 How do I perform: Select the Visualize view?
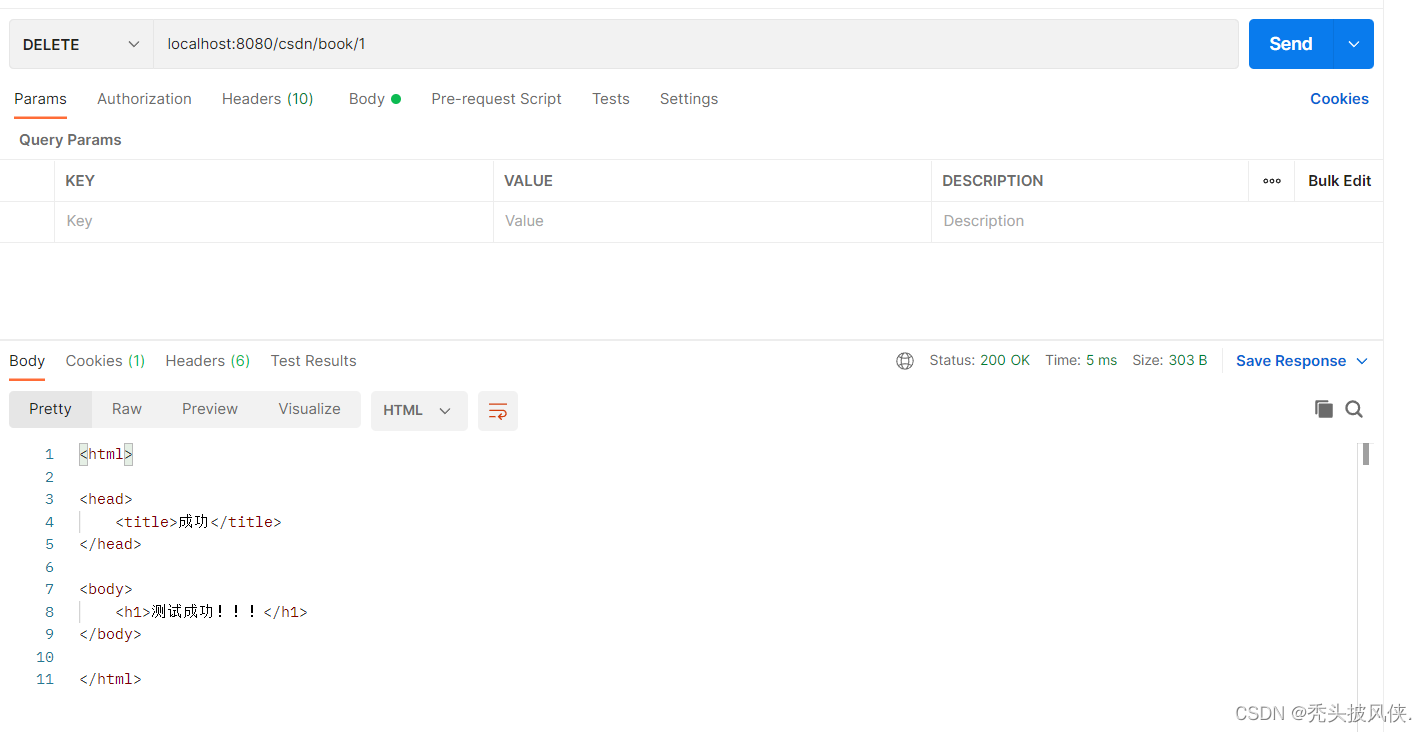tap(309, 409)
